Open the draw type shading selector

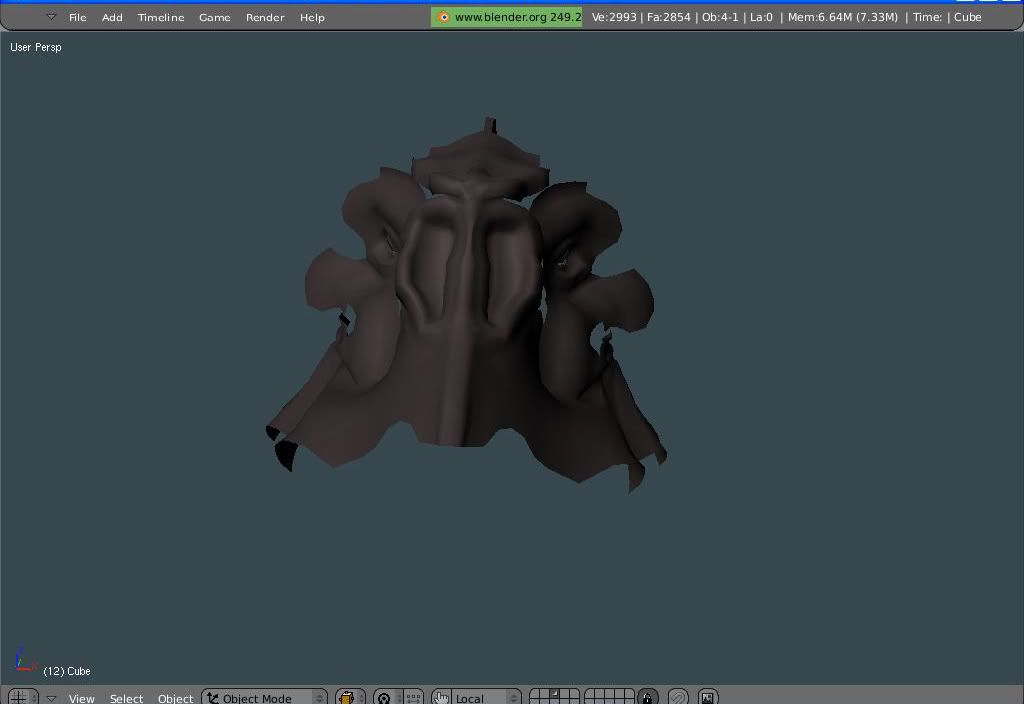tap(350, 697)
